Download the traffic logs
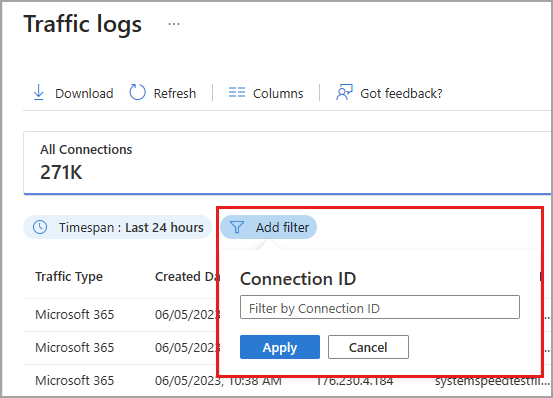 pyautogui.click(x=73, y=93)
